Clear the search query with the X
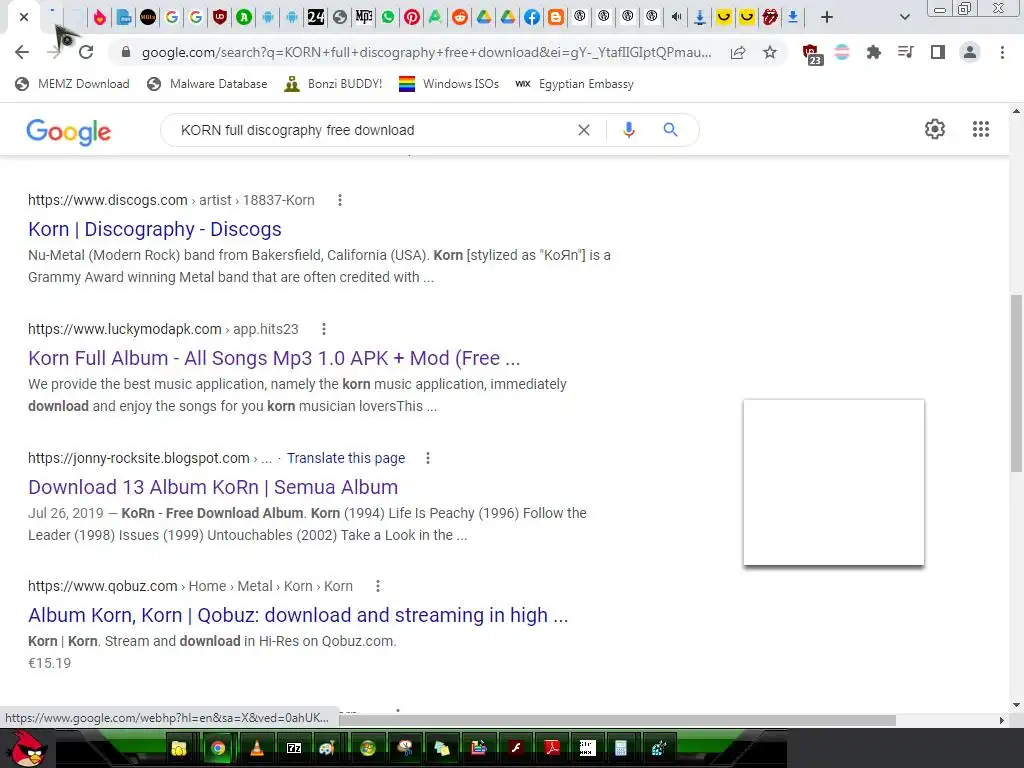Screen dimensions: 1024x768 [x=584, y=130]
